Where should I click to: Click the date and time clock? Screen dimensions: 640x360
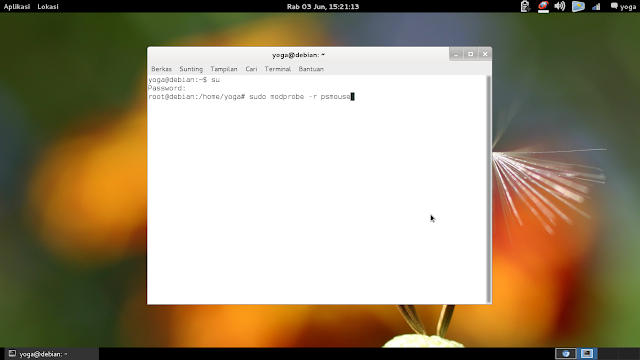tap(322, 7)
